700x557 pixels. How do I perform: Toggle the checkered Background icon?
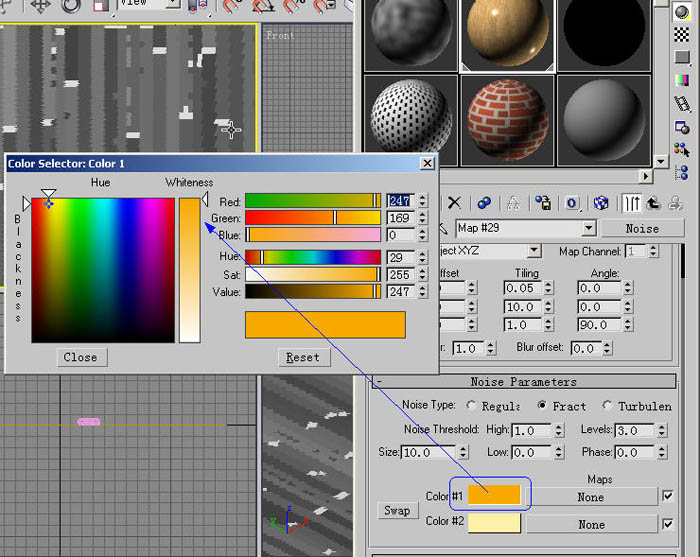[682, 34]
